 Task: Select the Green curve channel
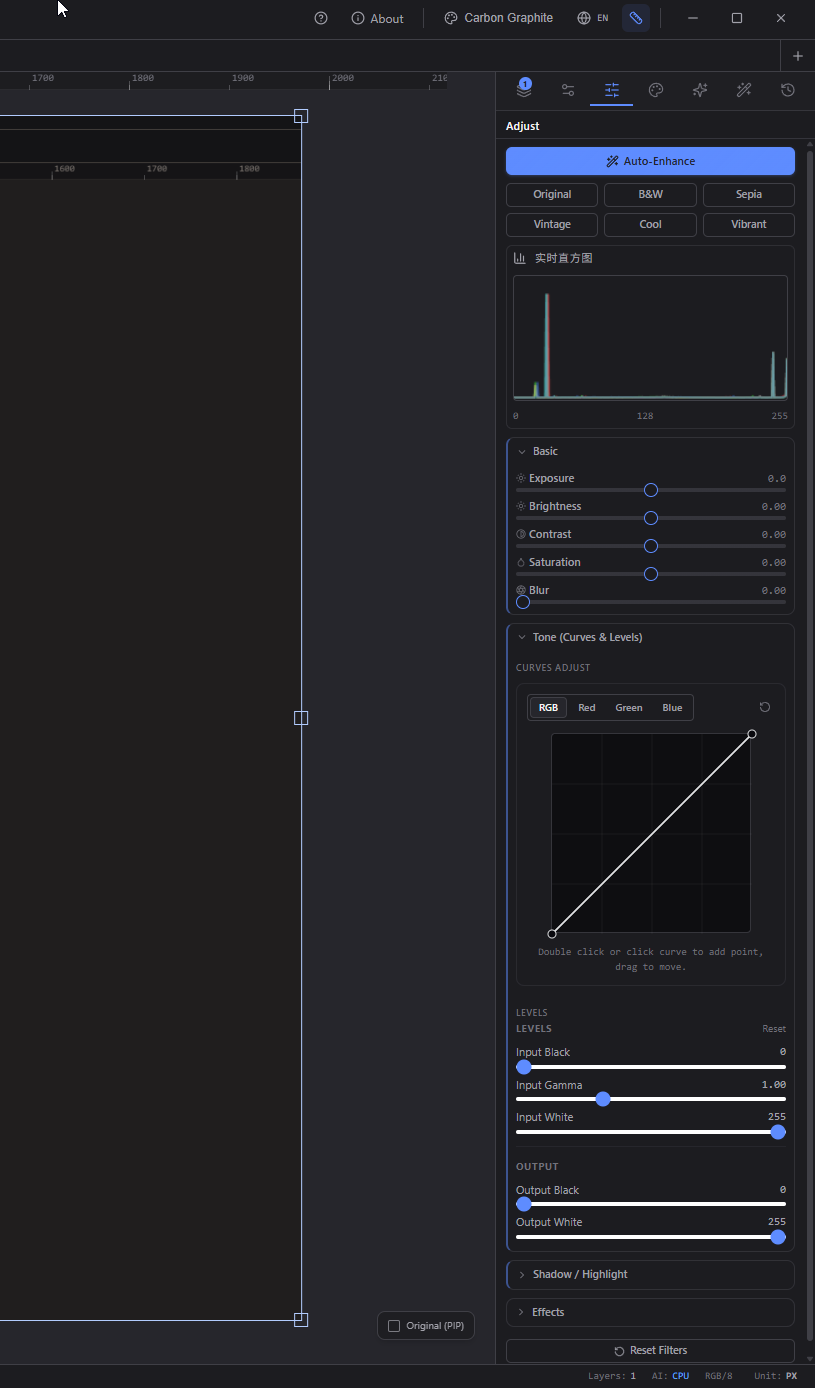(x=629, y=708)
